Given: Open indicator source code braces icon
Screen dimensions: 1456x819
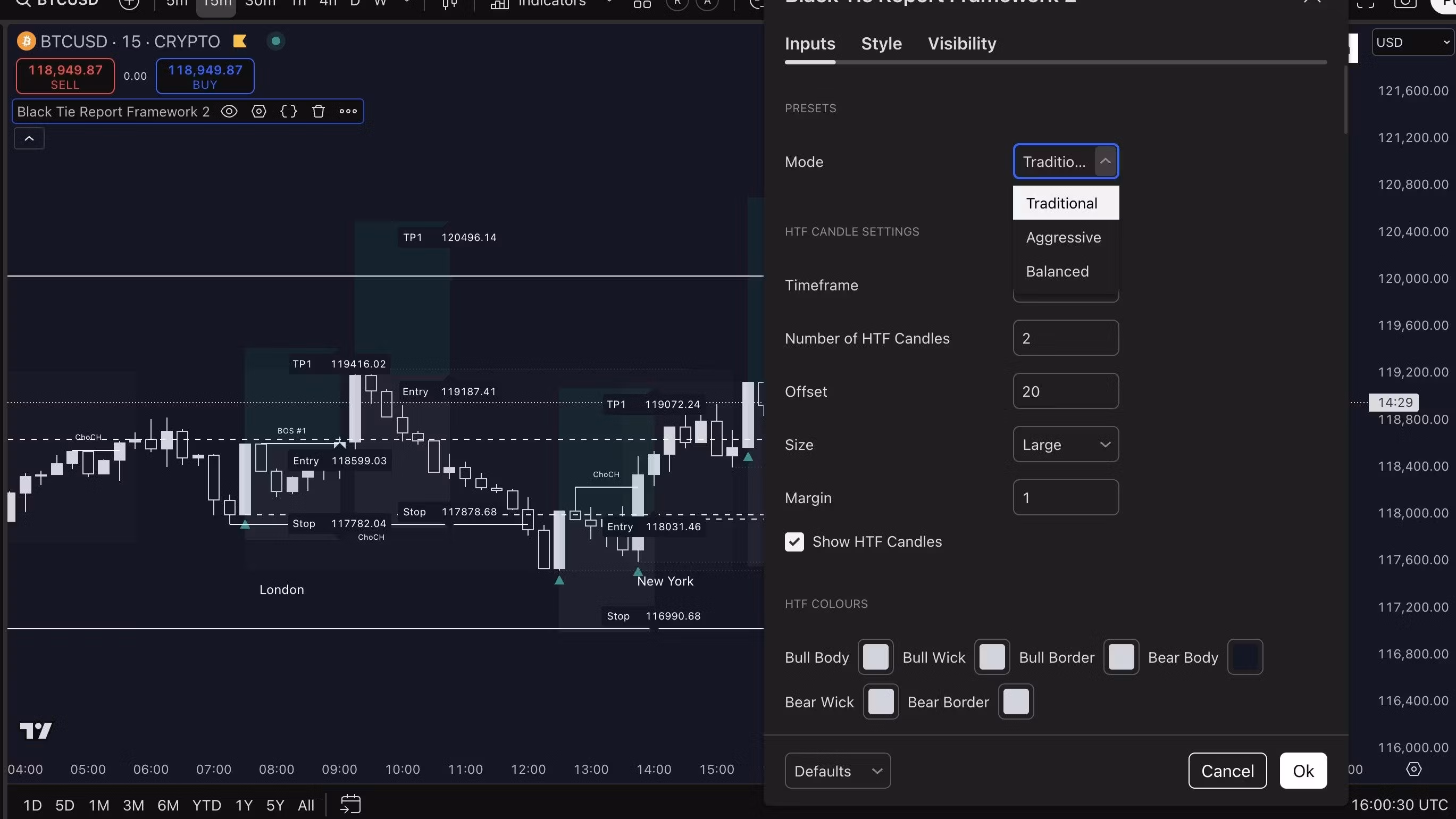Looking at the screenshot, I should coord(288,111).
